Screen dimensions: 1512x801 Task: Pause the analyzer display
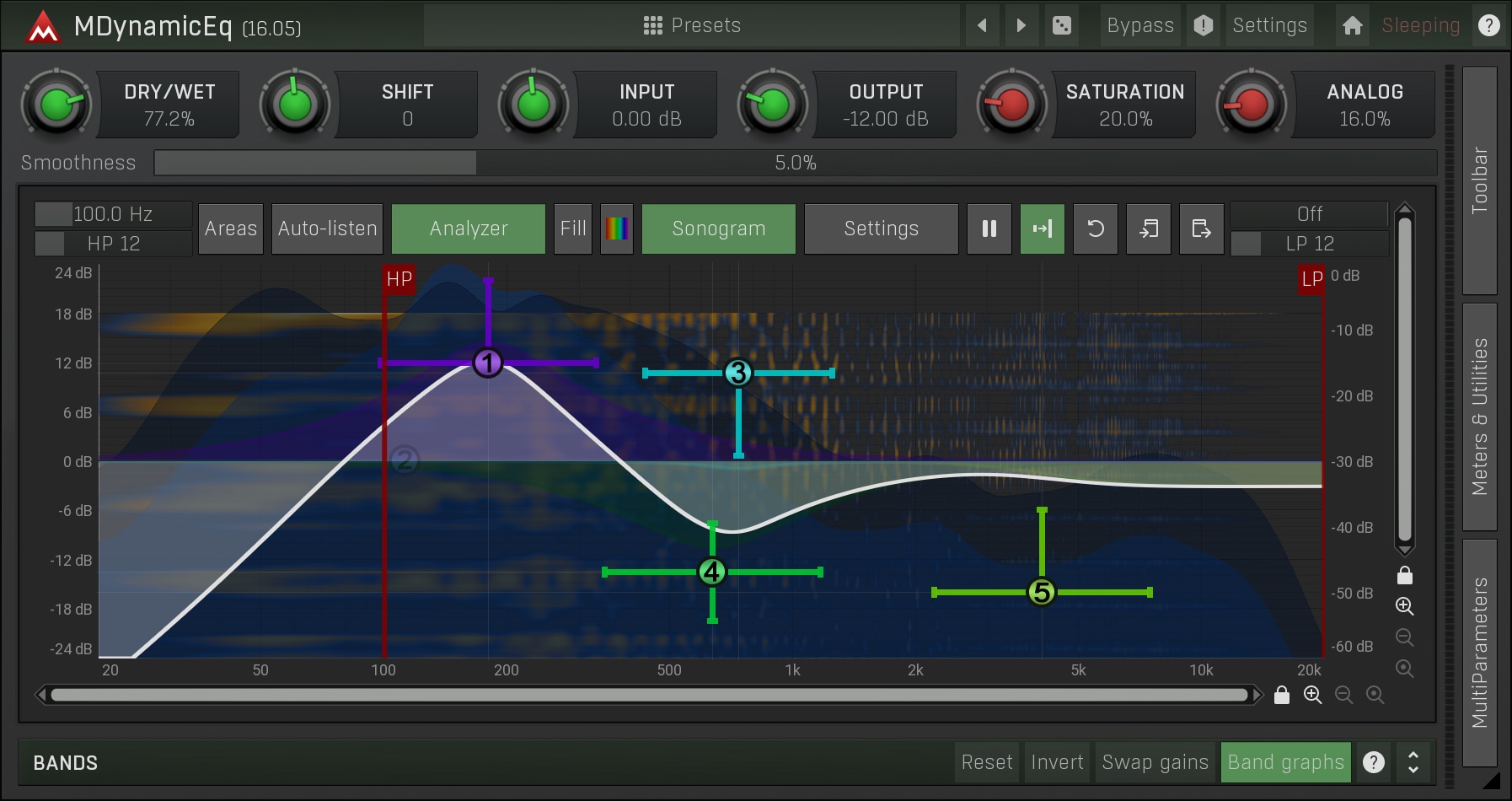coord(989,228)
